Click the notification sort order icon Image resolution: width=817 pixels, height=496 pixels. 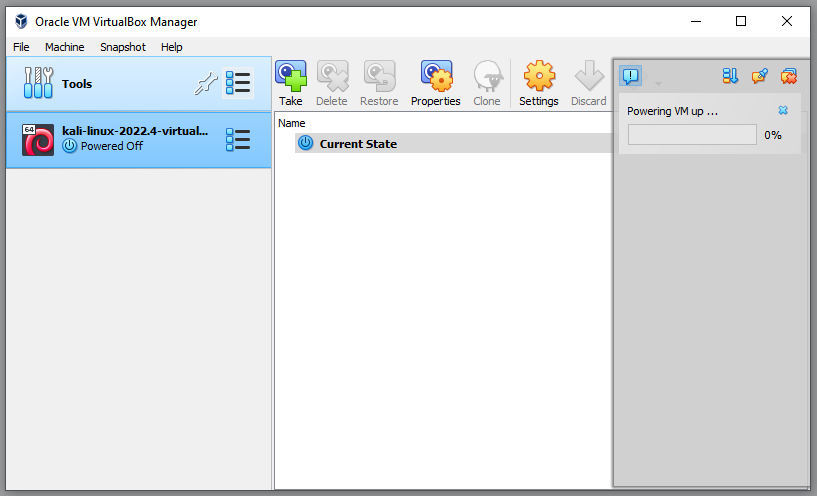pyautogui.click(x=730, y=76)
